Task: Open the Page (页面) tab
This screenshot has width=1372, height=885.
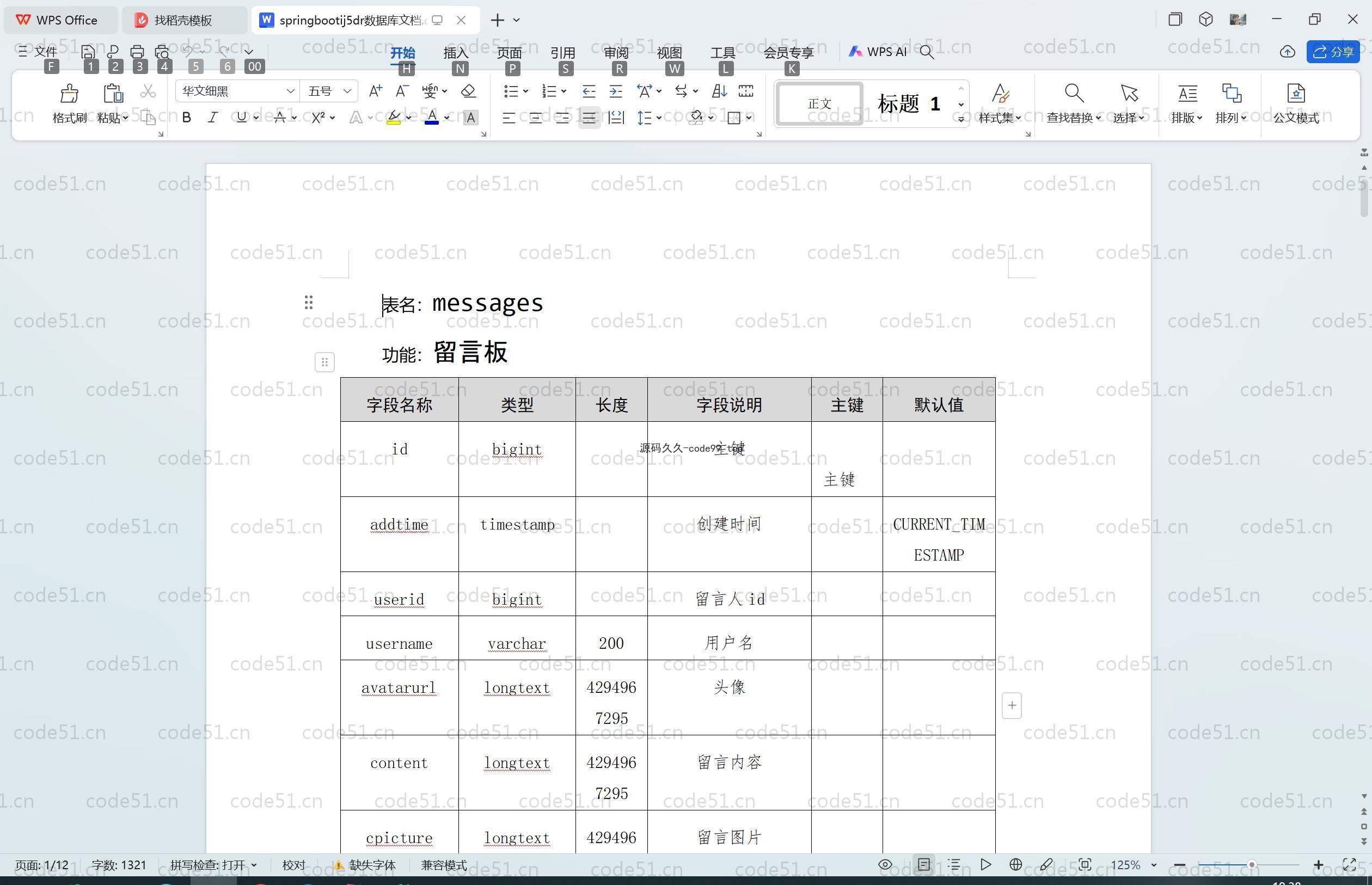Action: coord(509,52)
